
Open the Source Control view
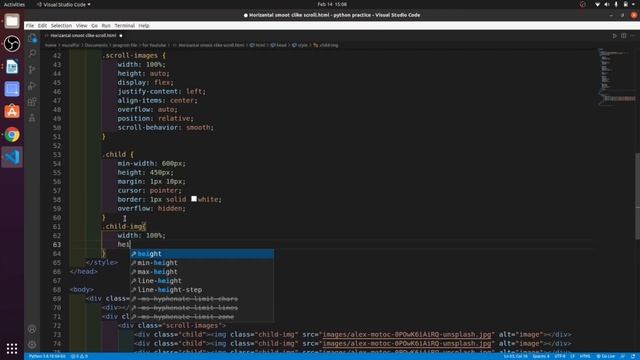click(32, 69)
